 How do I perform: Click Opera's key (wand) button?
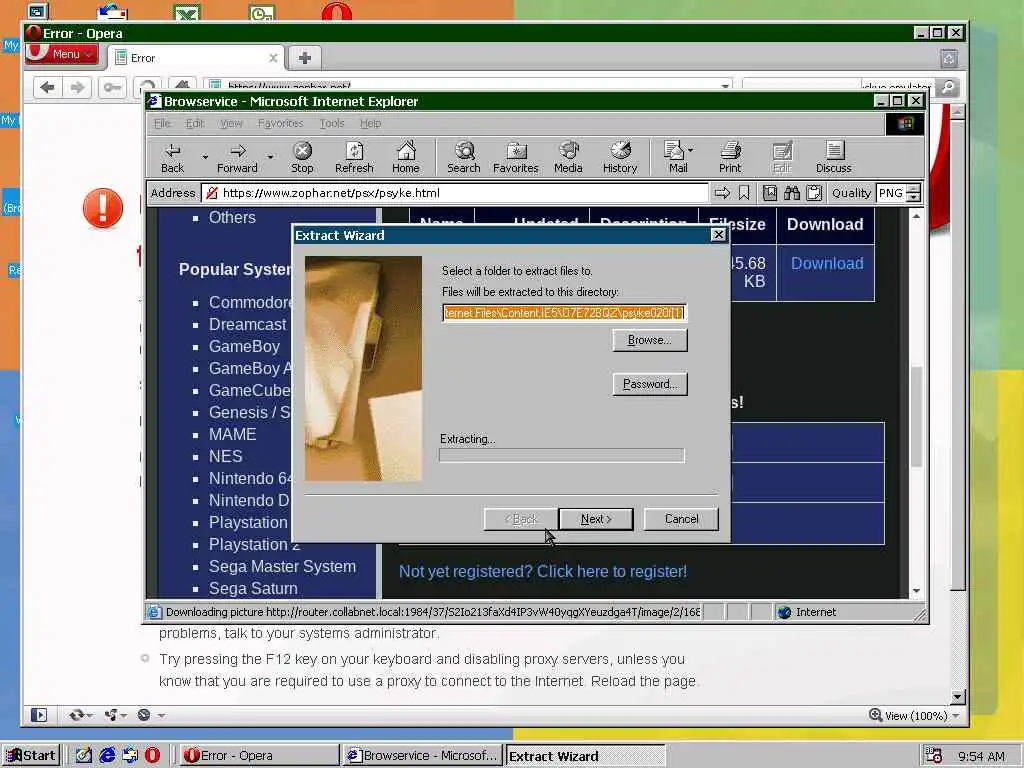pos(112,87)
